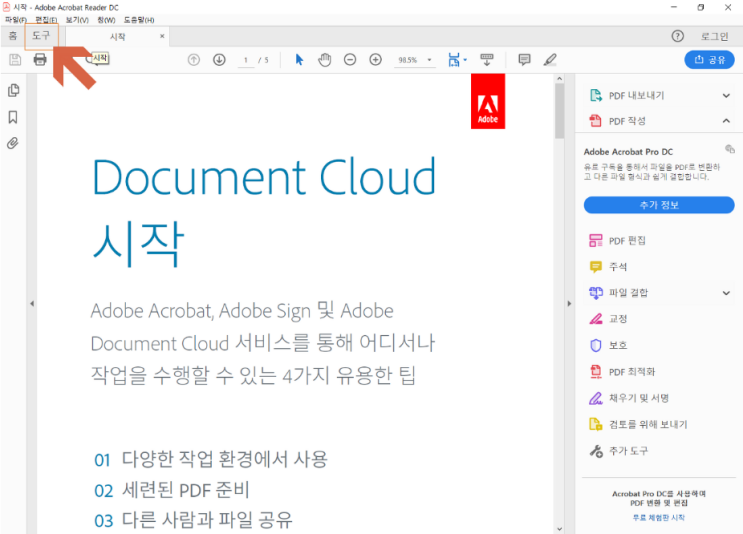Zoom in with the plus icon
743x534 pixels.
point(375,60)
